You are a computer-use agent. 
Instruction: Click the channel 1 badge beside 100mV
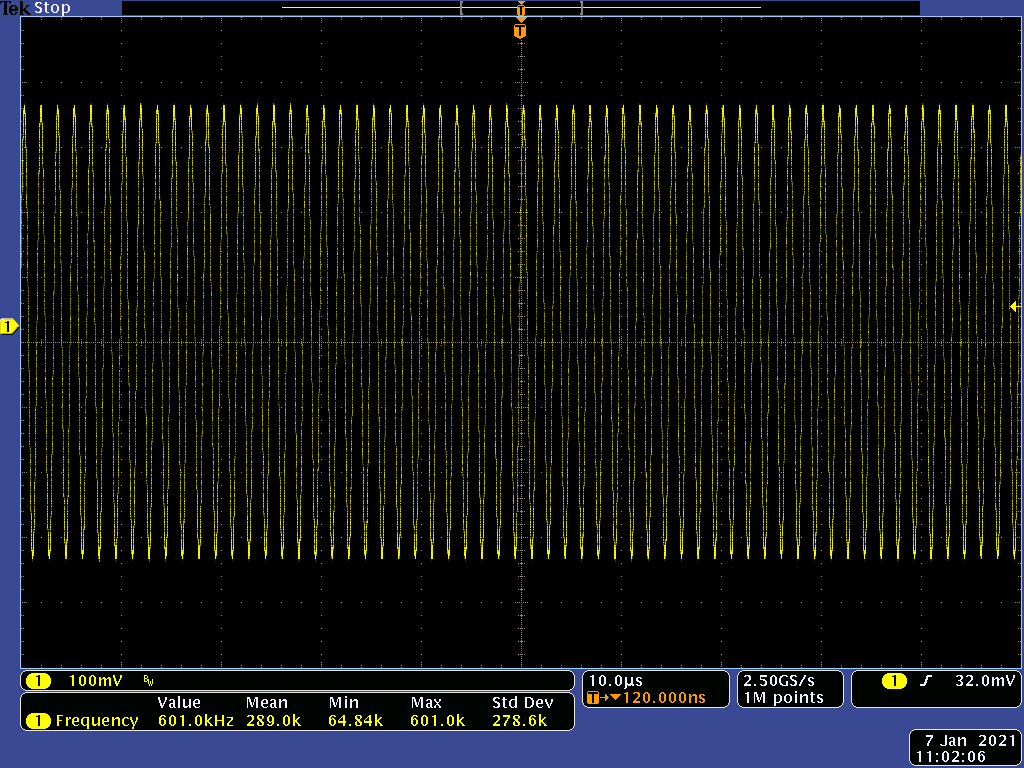(x=38, y=681)
